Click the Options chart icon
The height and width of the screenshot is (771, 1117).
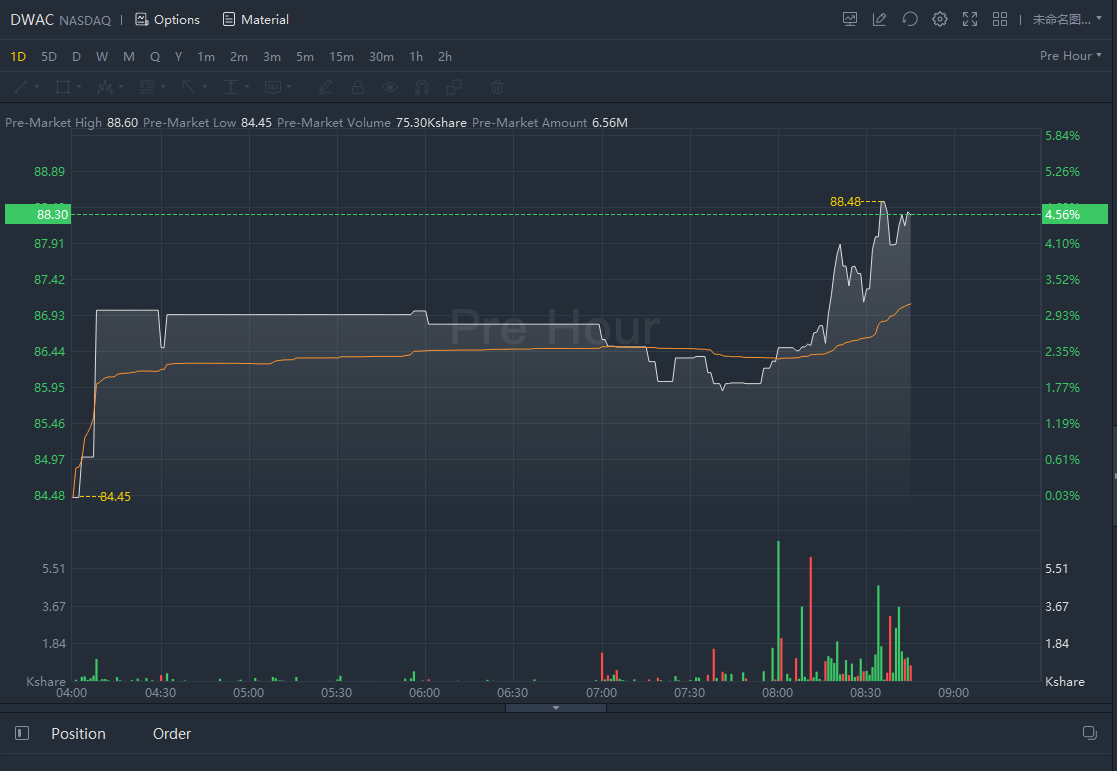pyautogui.click(x=142, y=19)
